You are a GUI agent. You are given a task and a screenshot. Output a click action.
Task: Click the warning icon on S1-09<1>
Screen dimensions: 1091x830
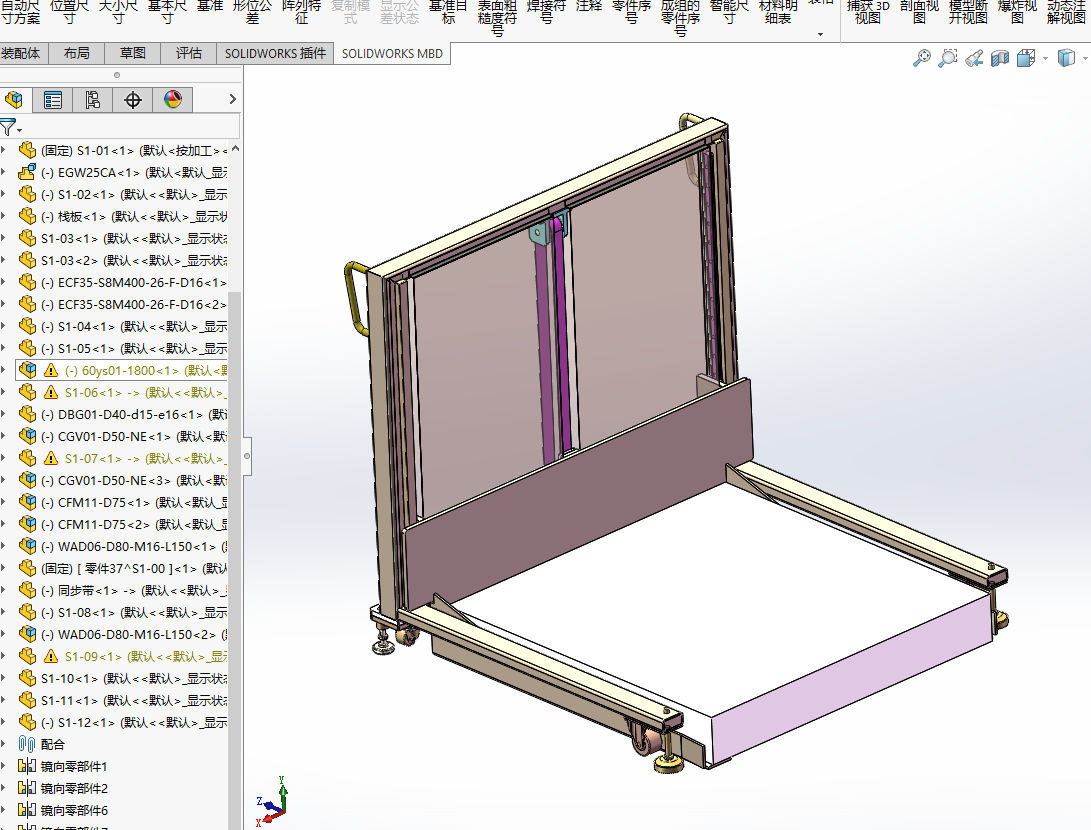pyautogui.click(x=51, y=656)
